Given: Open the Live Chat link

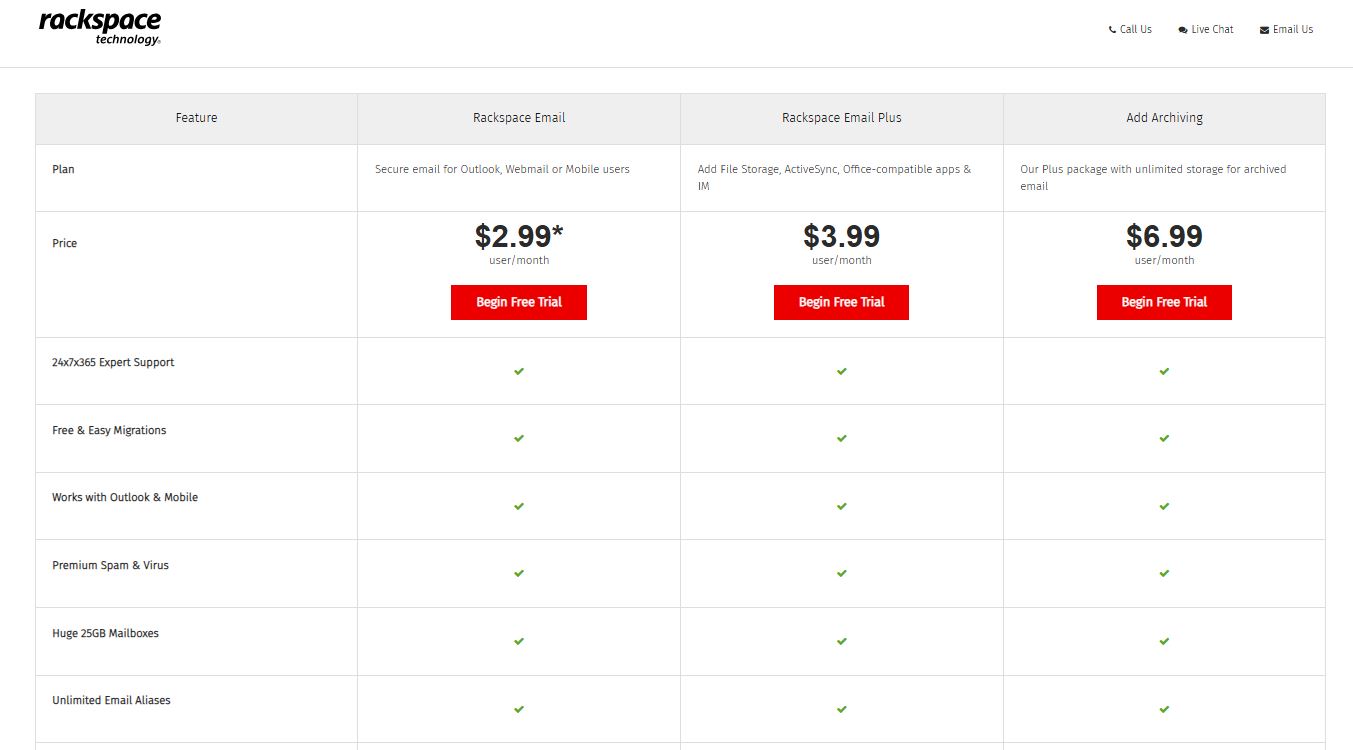Looking at the screenshot, I should click(x=1212, y=29).
